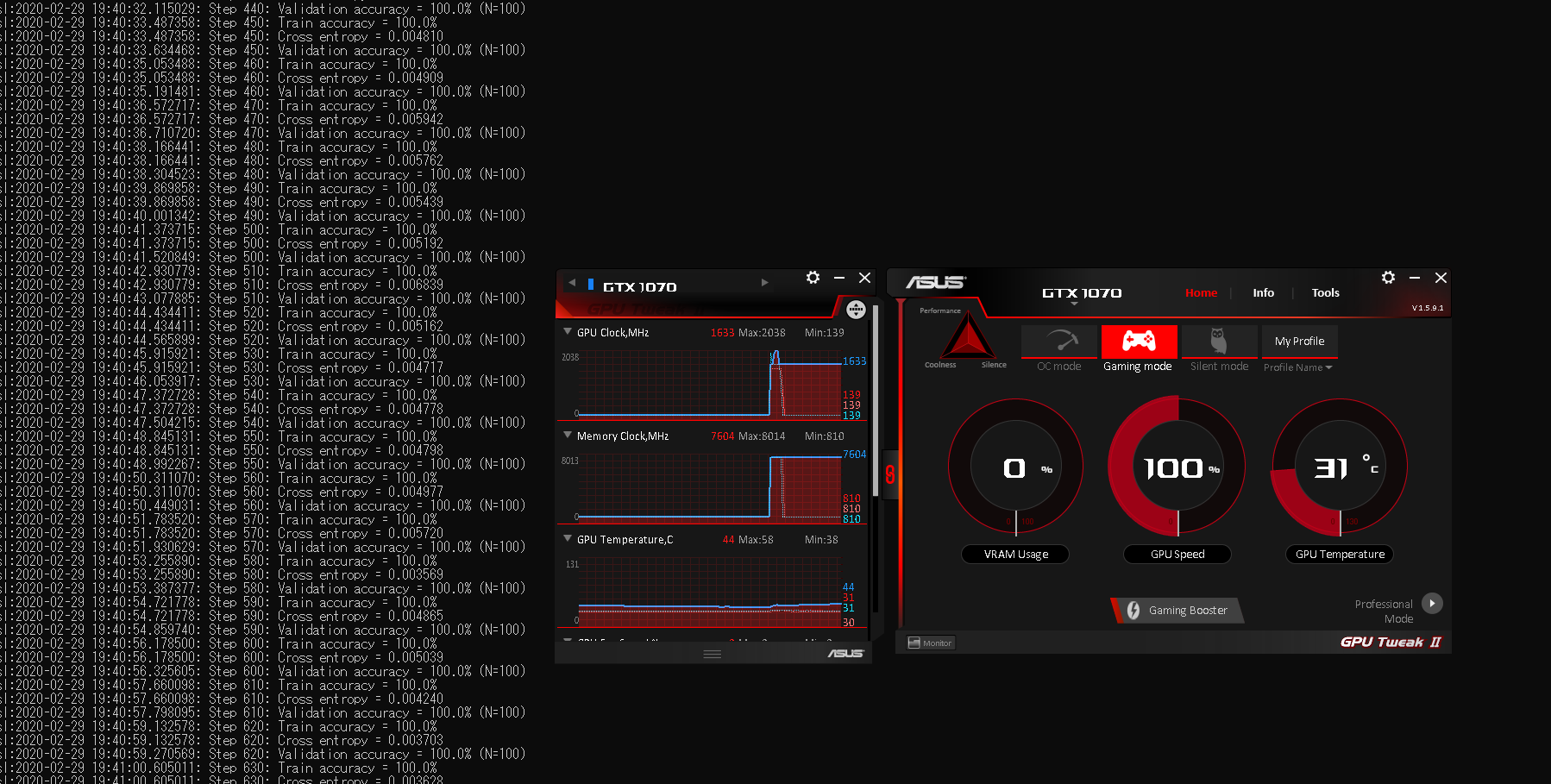
Task: Click the Max:58 value for GPU Temperature
Action: (x=756, y=539)
